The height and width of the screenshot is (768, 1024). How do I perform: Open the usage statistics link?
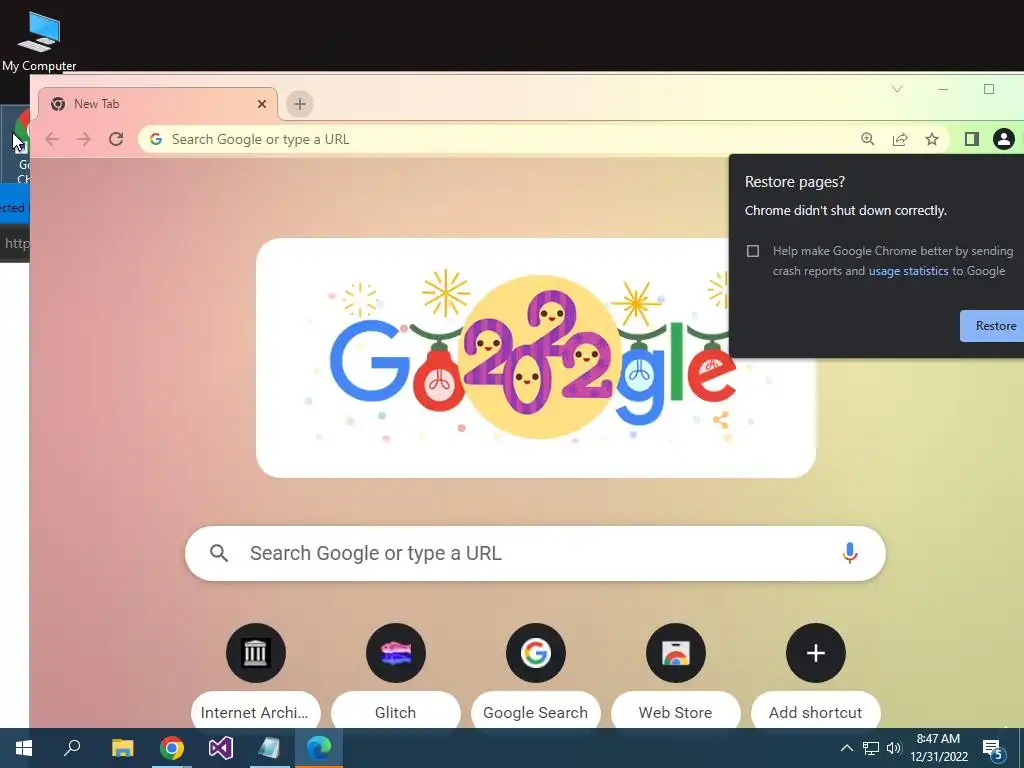908,271
